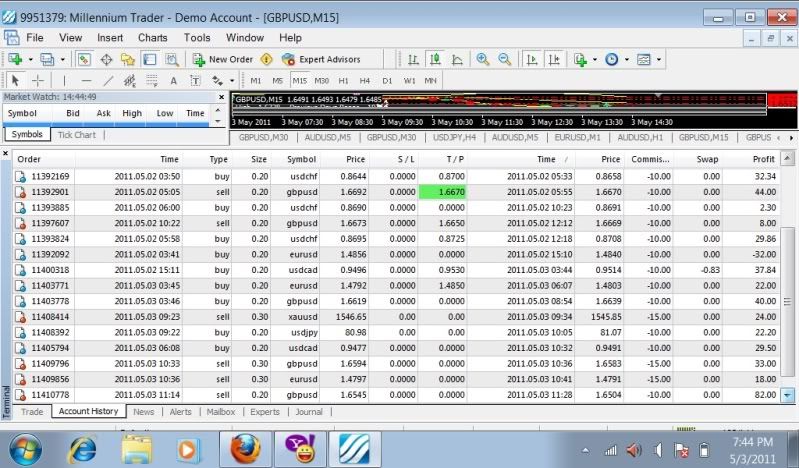Select the trendline drawing tool
799x468 pixels.
click(108, 81)
